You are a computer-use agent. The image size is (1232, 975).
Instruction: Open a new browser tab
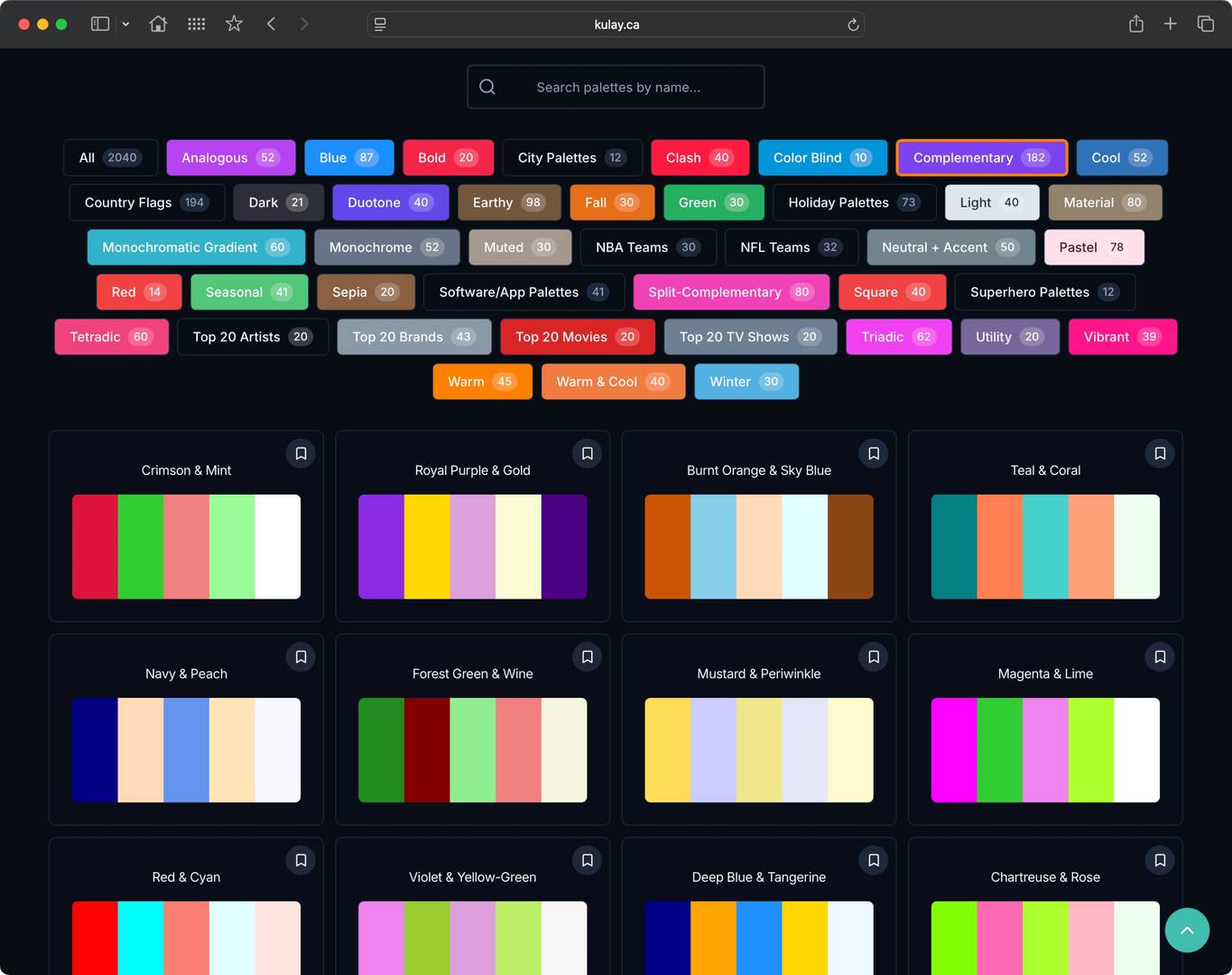click(x=1170, y=24)
